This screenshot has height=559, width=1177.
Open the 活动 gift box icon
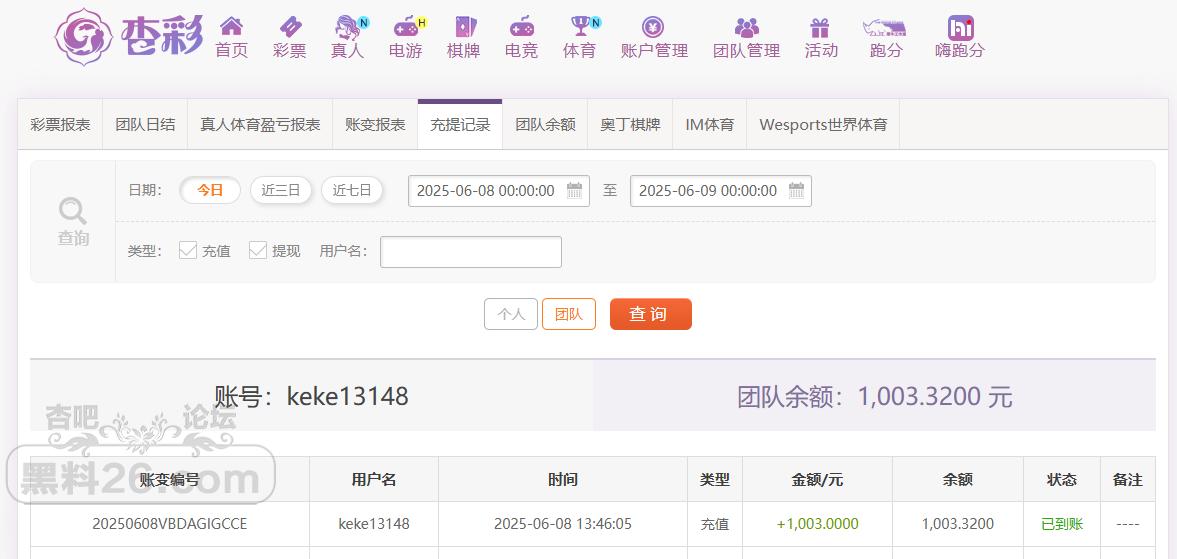tap(820, 28)
